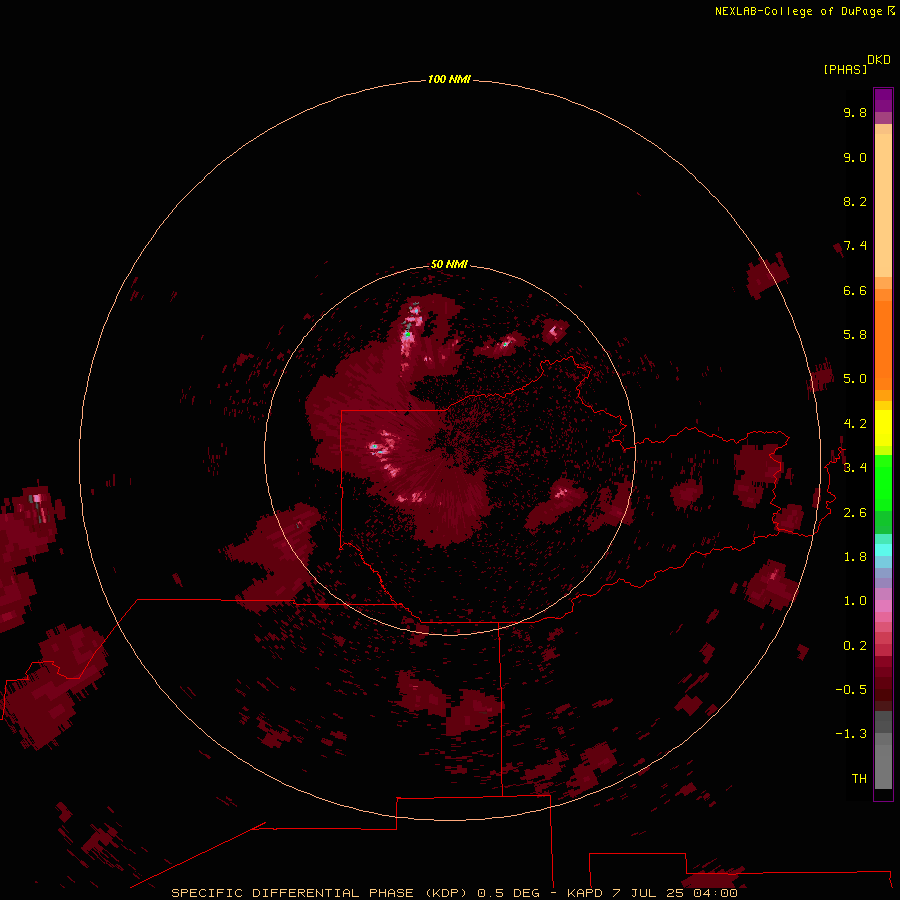The image size is (900, 900).
Task: Click the -0.5 value on the color scale
Action: pyautogui.click(x=851, y=690)
